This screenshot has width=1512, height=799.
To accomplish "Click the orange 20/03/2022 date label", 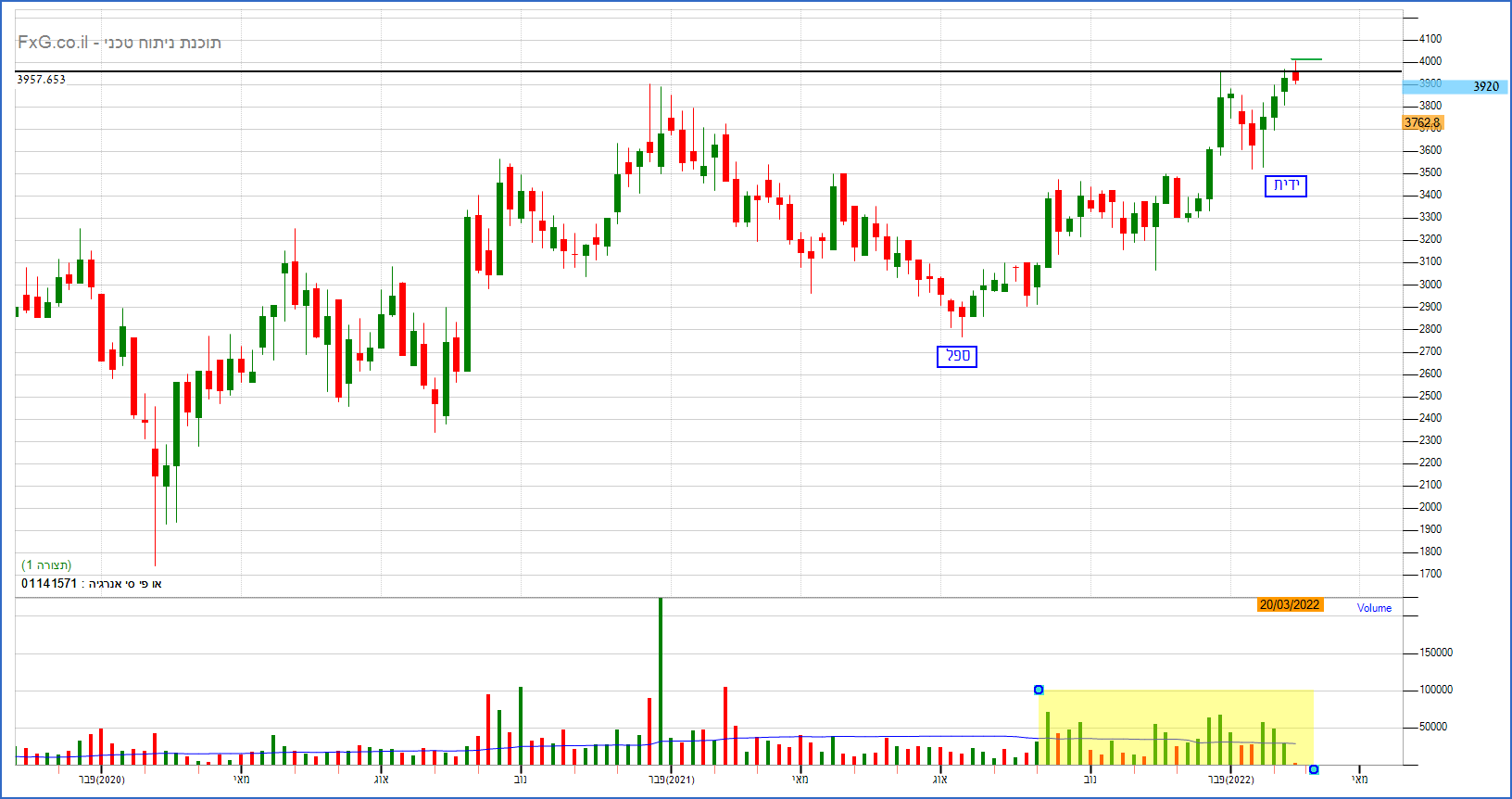I will (1290, 604).
